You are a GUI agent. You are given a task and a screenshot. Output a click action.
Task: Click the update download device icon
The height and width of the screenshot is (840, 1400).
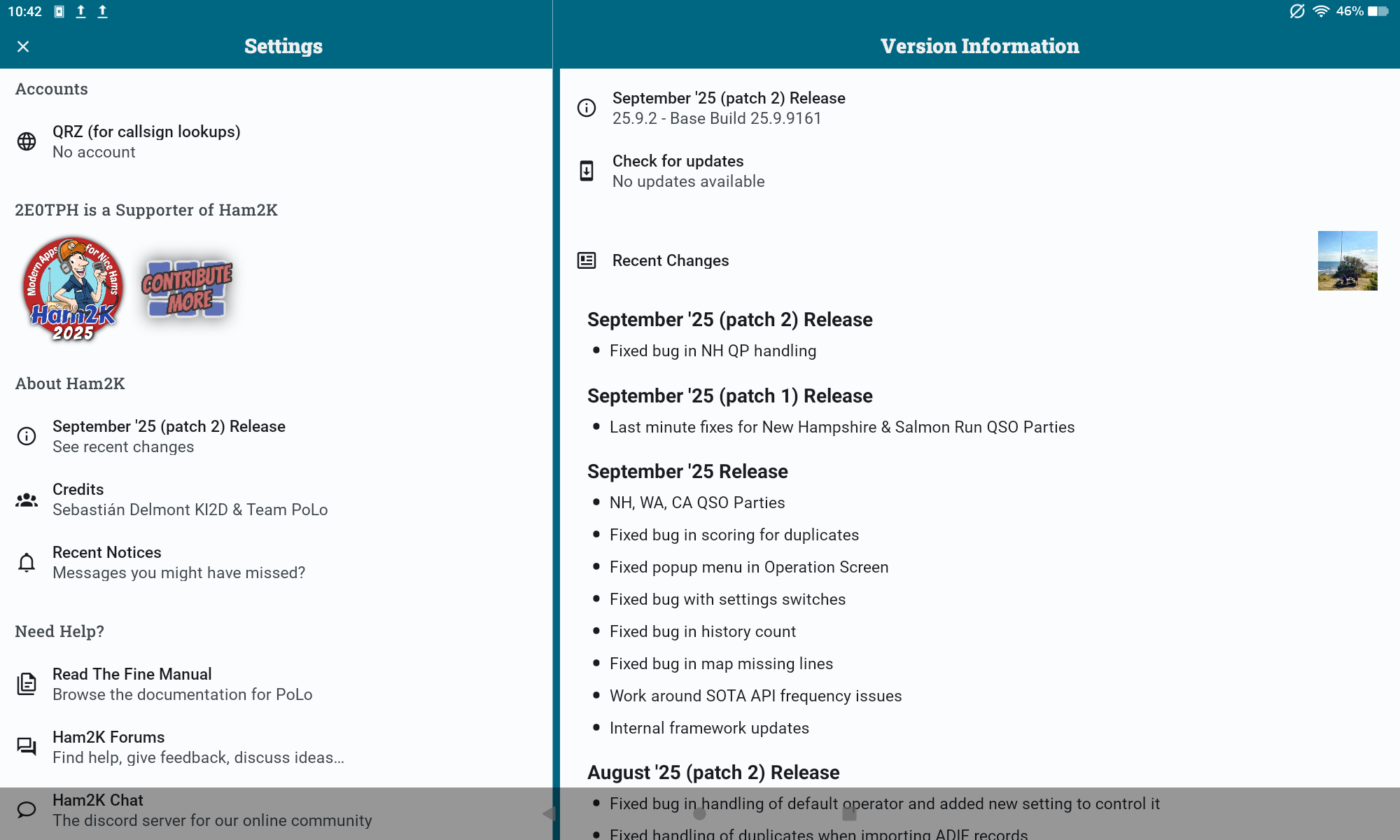point(587,171)
